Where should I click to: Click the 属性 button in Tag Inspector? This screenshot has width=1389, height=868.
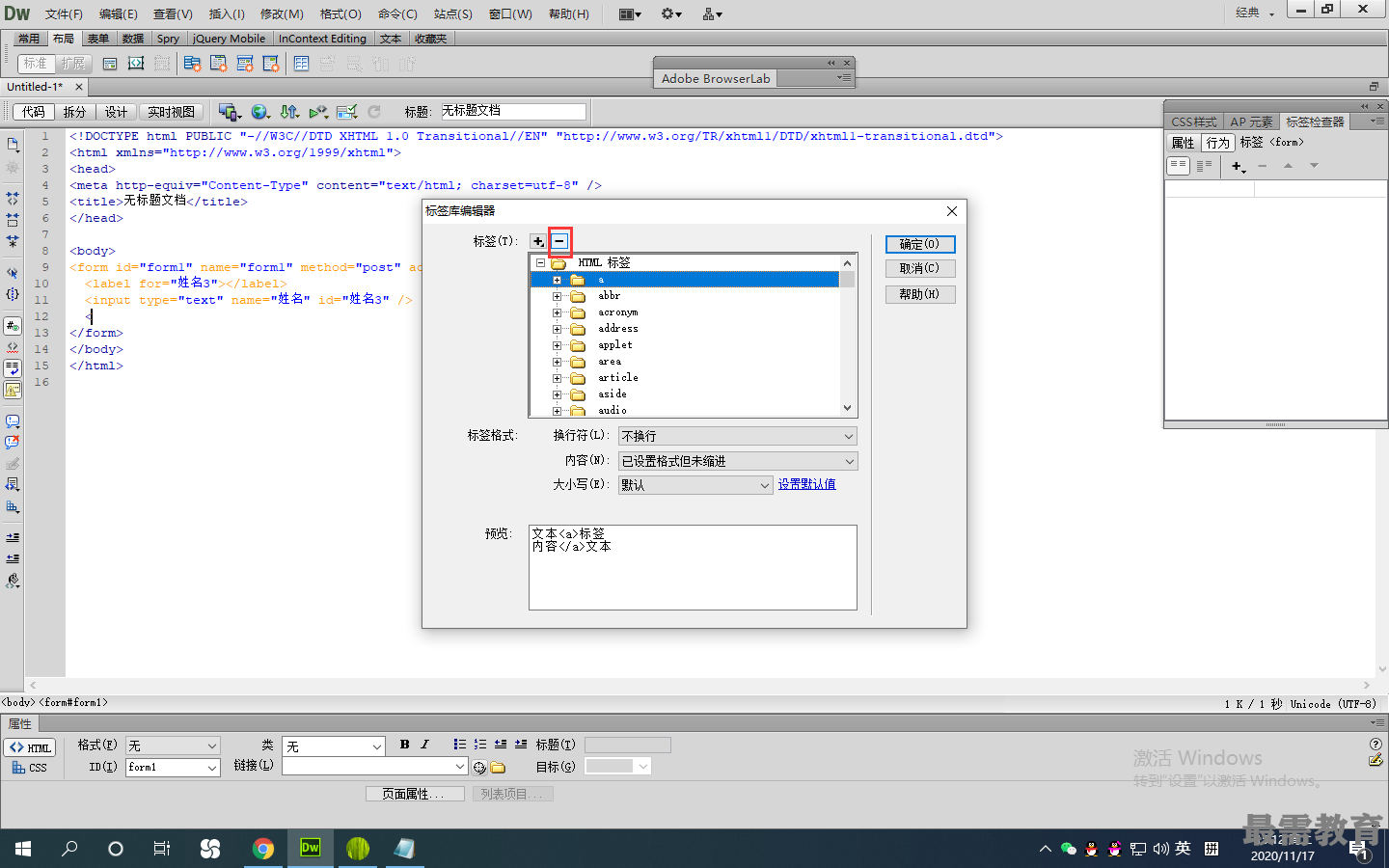[1183, 143]
